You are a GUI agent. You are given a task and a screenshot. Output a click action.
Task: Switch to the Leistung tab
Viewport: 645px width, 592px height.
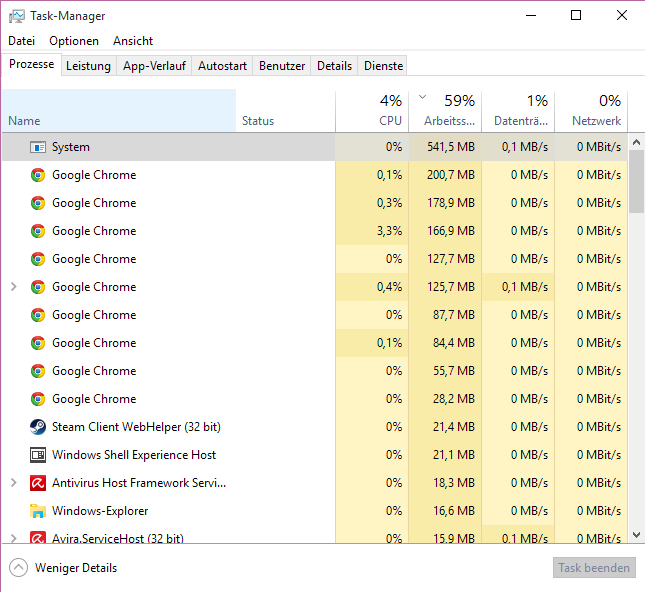pyautogui.click(x=88, y=66)
